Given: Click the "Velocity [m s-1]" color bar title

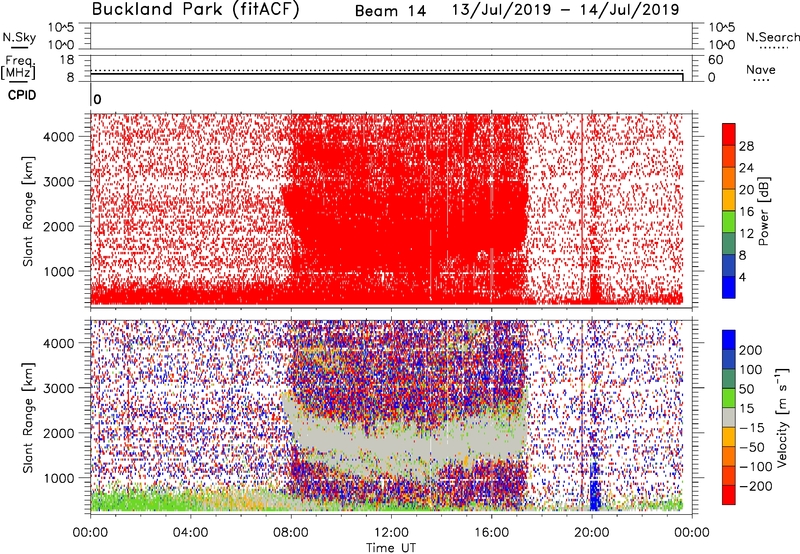Looking at the screenshot, I should coord(782,417).
